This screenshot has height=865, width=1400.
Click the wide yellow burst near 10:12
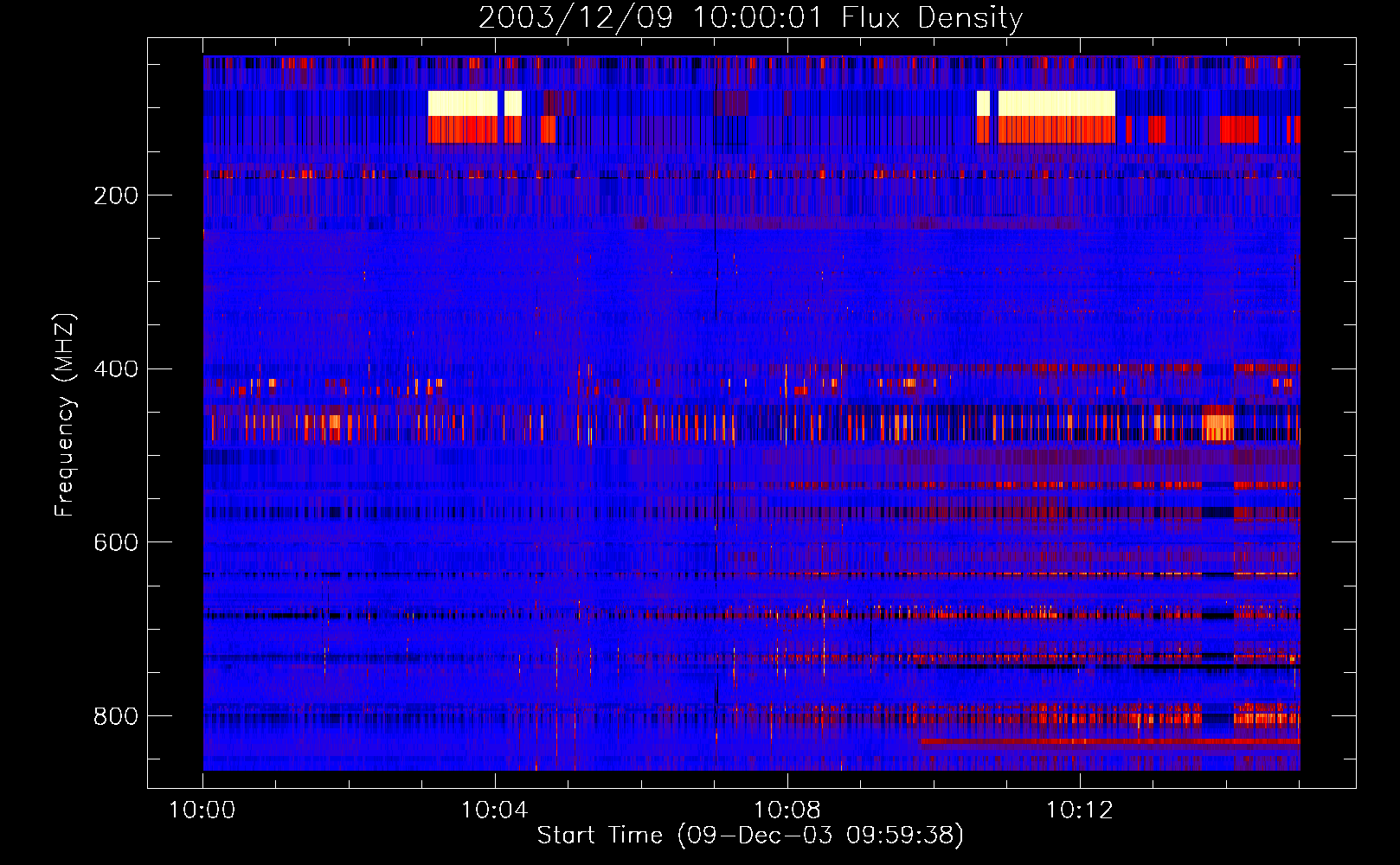click(1056, 103)
